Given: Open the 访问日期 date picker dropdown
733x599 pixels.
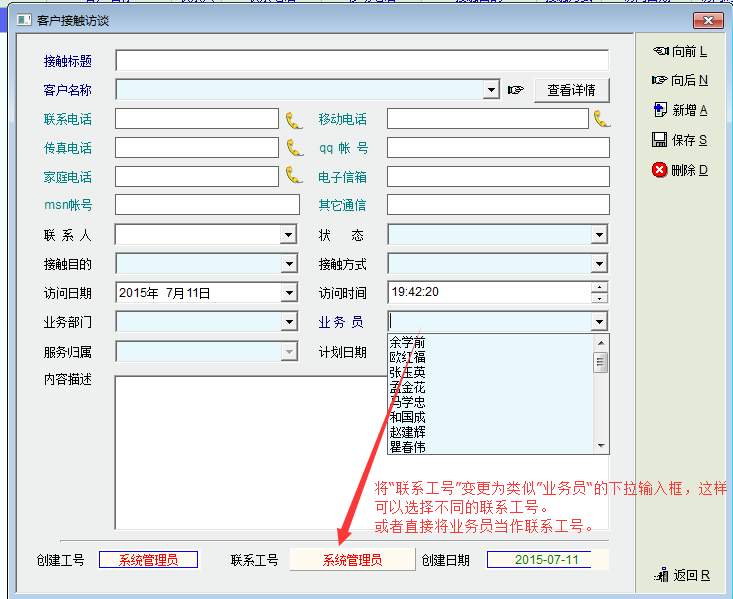Looking at the screenshot, I should click(289, 293).
